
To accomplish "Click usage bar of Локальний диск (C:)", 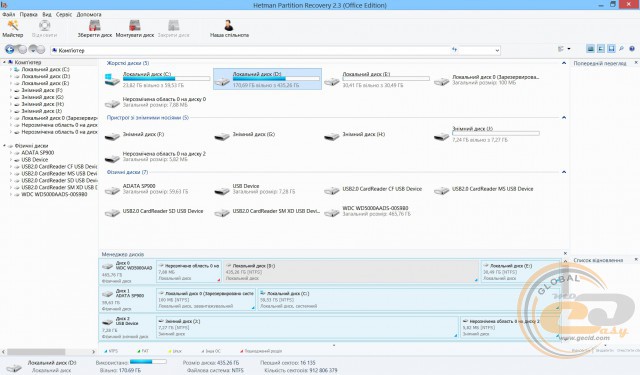I will (x=166, y=78).
